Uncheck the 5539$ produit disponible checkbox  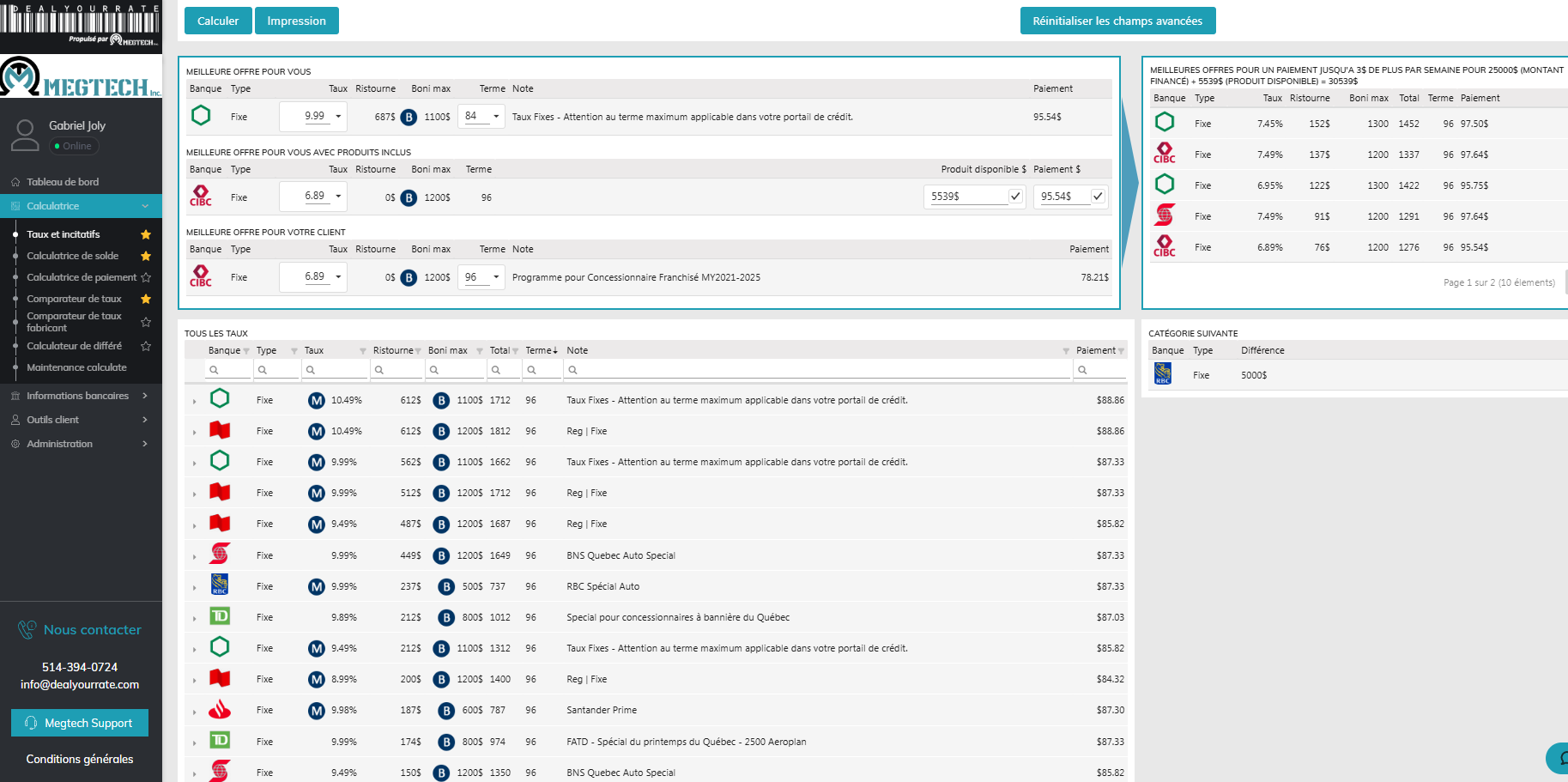(x=1015, y=197)
